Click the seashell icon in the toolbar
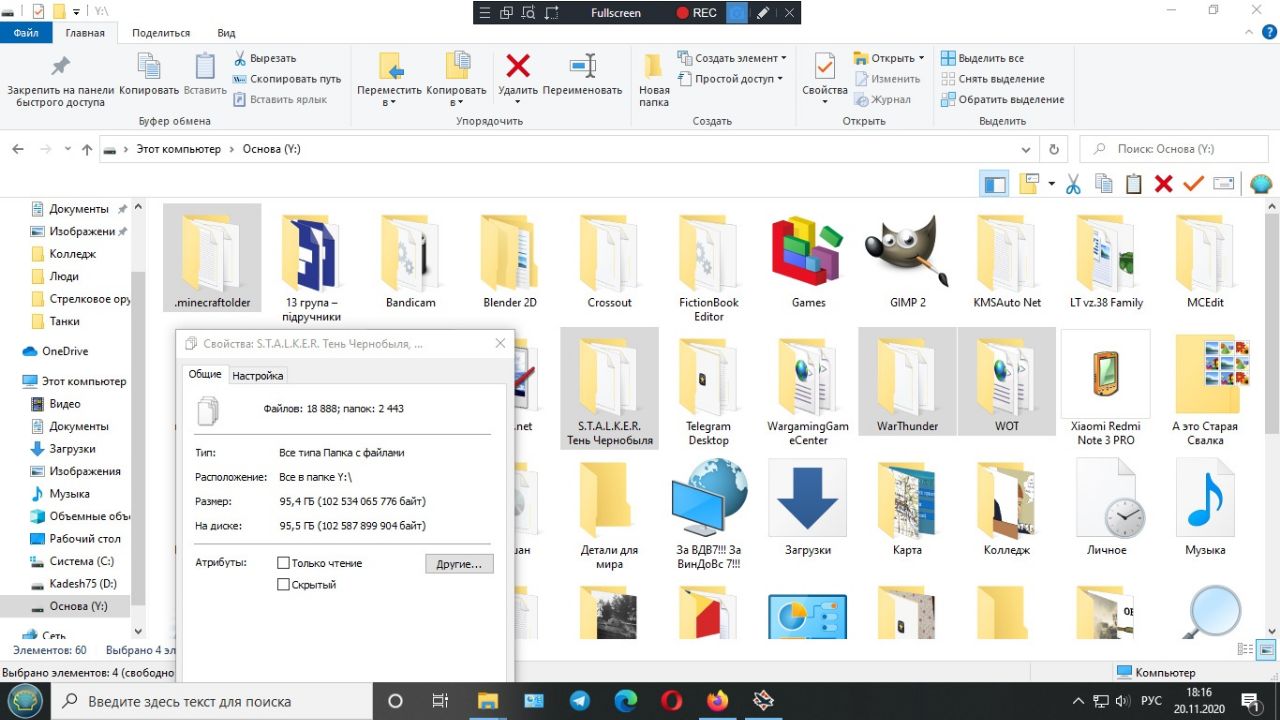1280x720 pixels. coord(1260,184)
